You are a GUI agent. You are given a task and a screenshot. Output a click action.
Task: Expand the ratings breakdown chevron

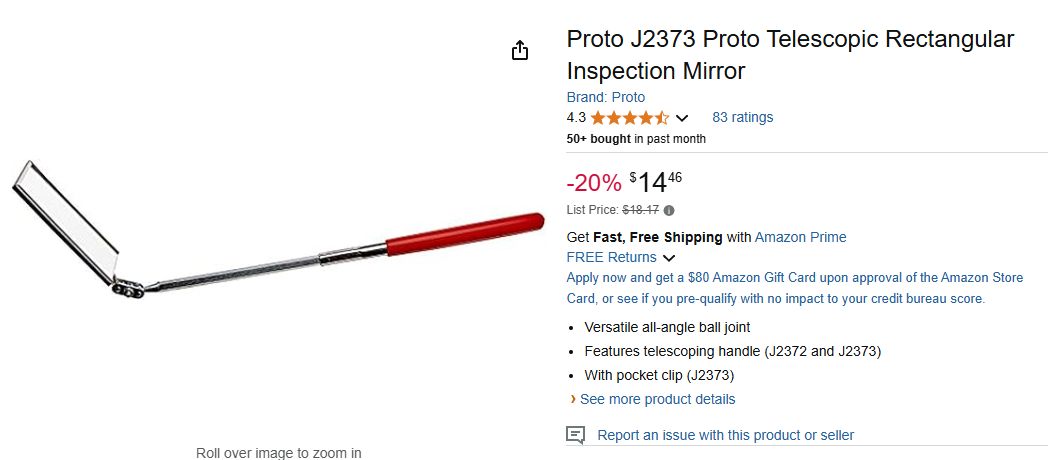coord(682,118)
